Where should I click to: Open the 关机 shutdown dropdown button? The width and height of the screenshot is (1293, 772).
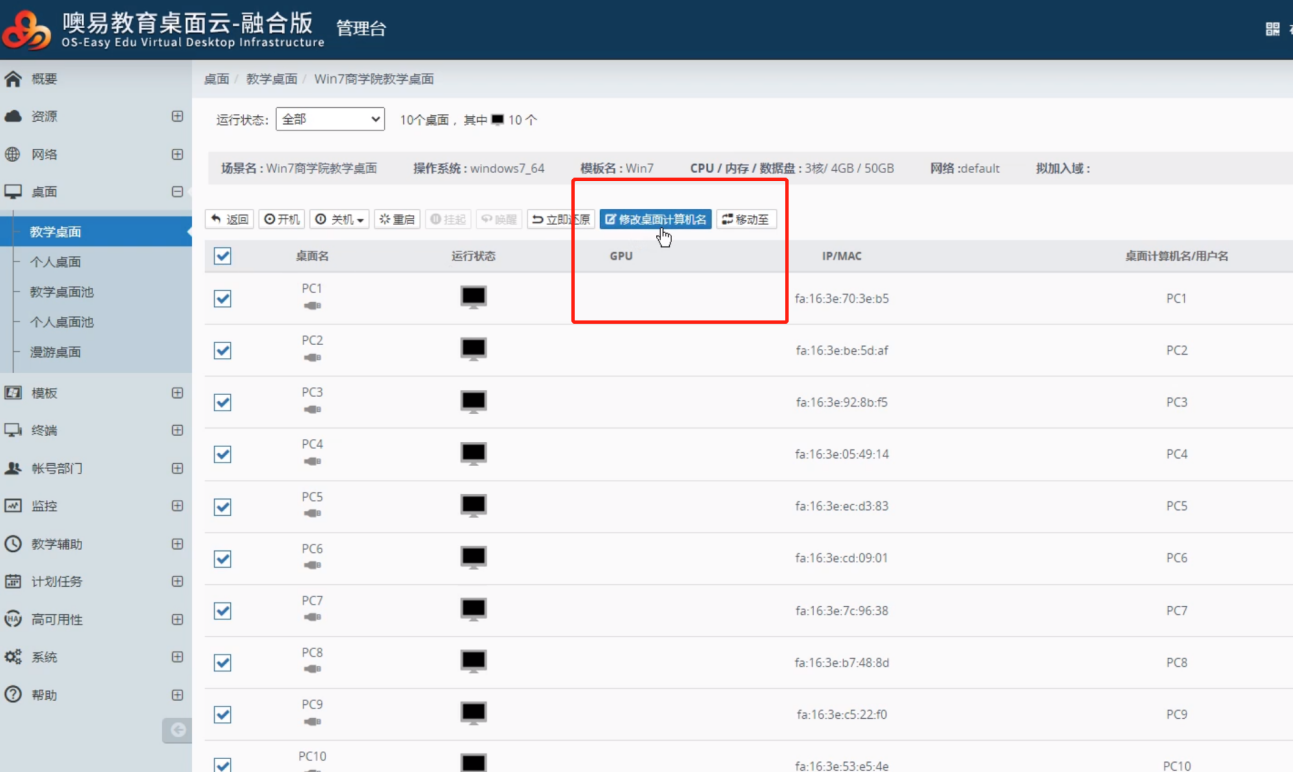pyautogui.click(x=339, y=219)
